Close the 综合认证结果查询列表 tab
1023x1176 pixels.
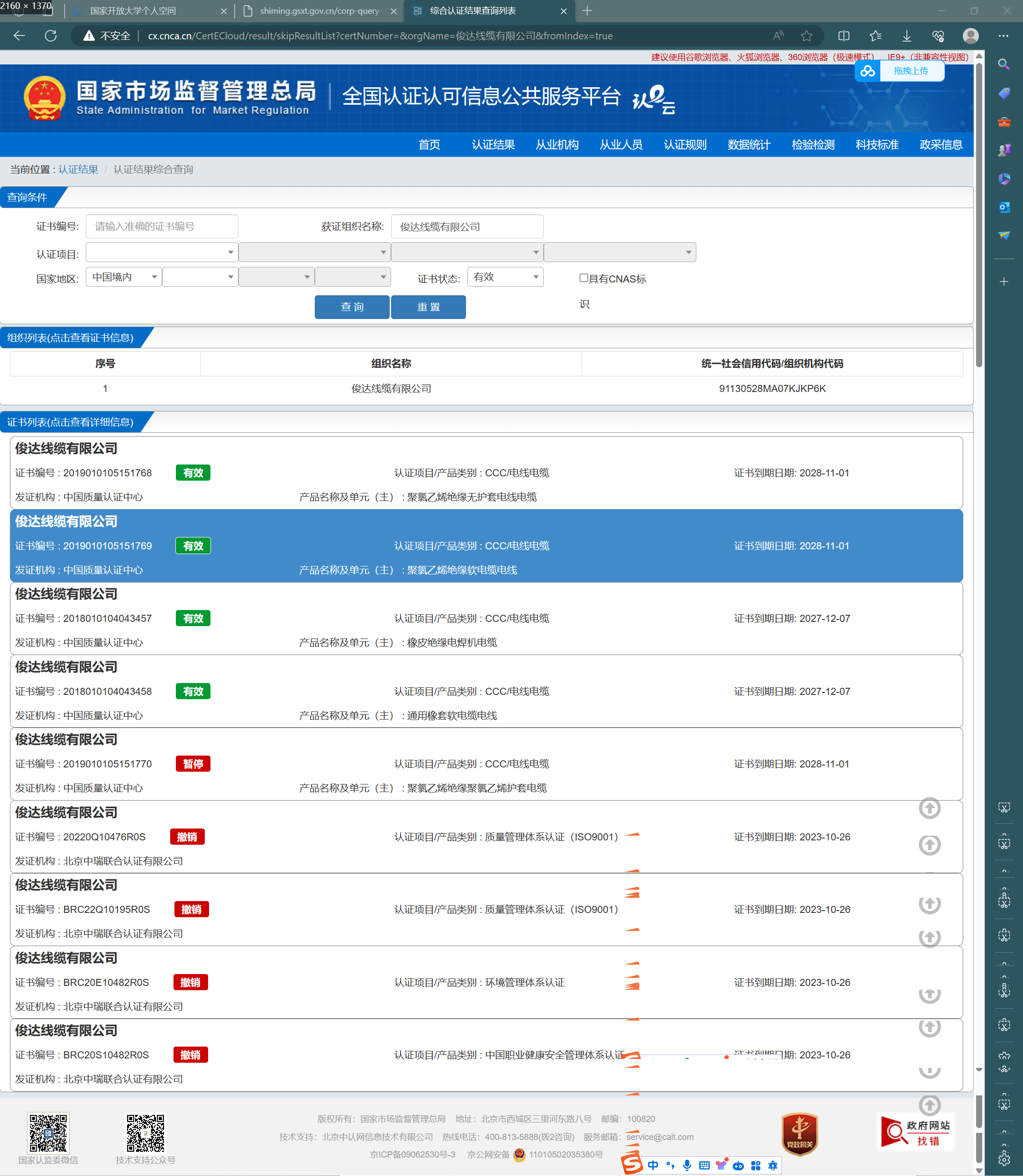pos(564,11)
